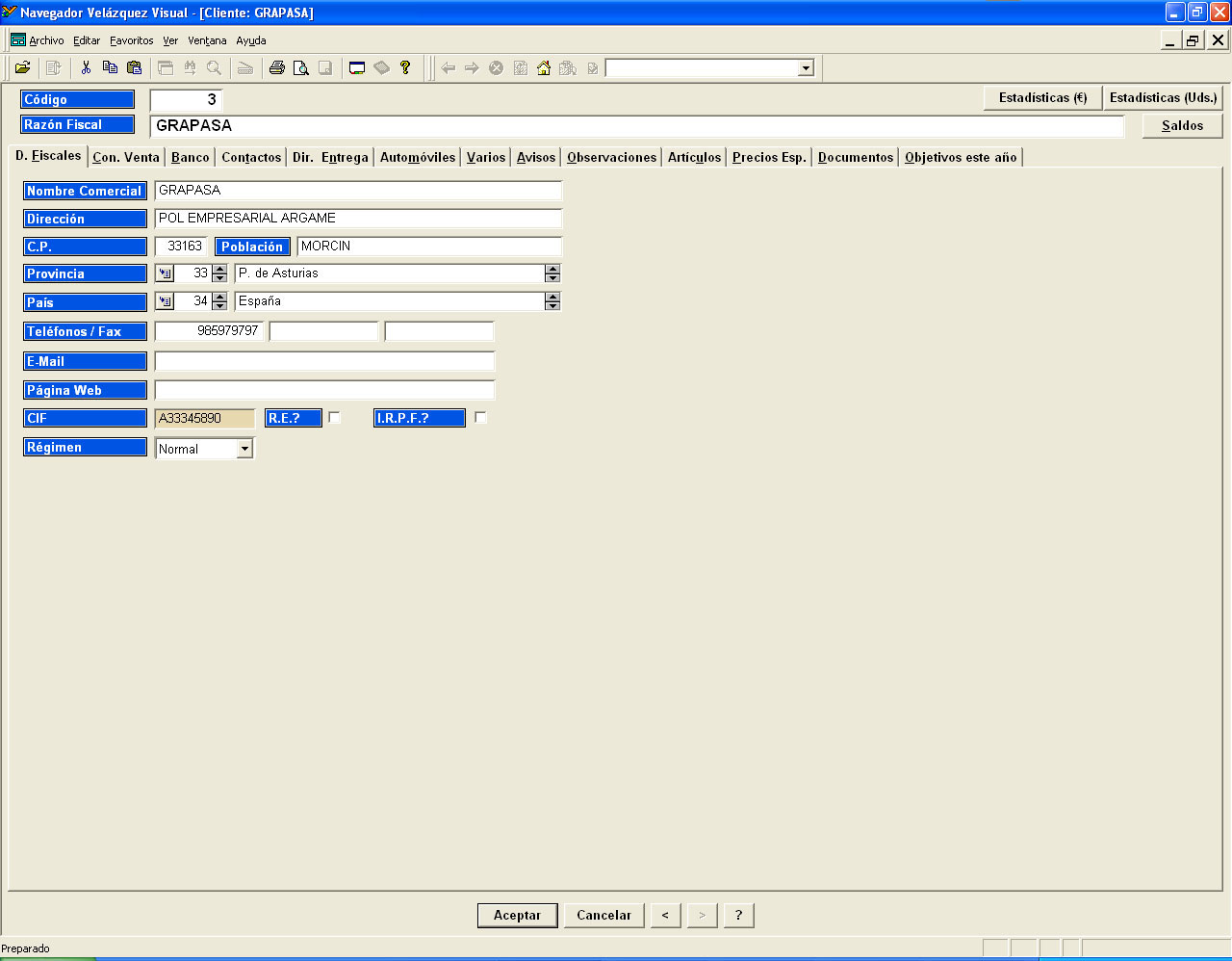1232x961 pixels.
Task: Click the Página Web input field
Action: tap(324, 390)
